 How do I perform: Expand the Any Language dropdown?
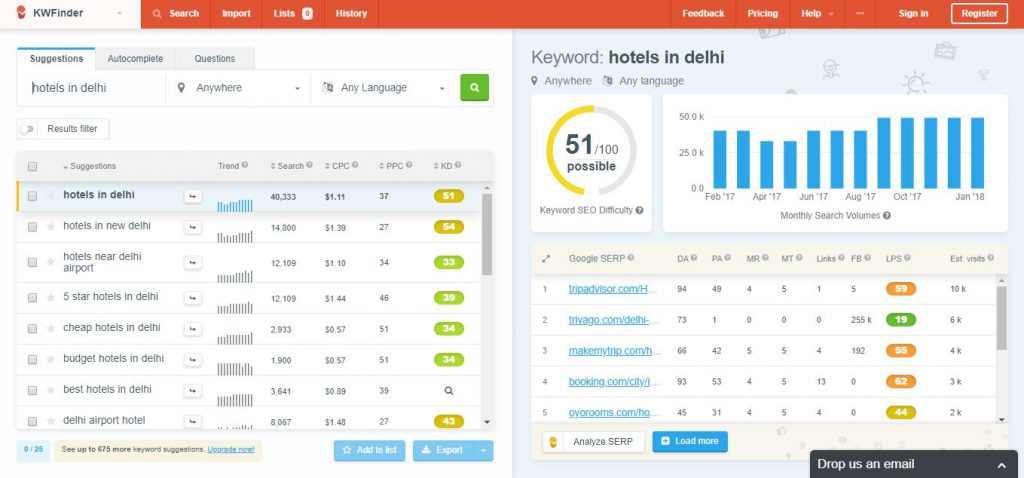click(x=383, y=88)
